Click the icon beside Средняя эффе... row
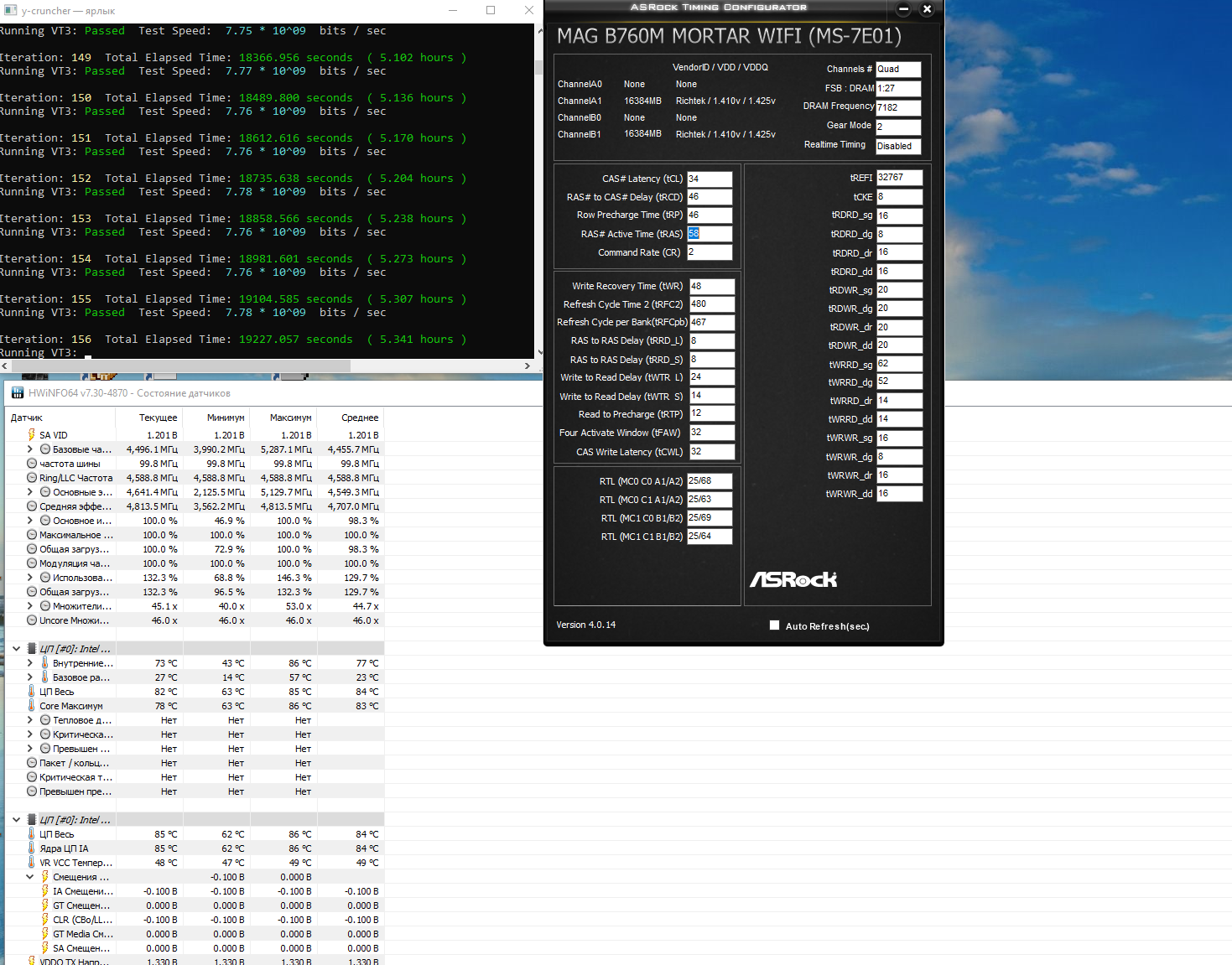 click(32, 506)
